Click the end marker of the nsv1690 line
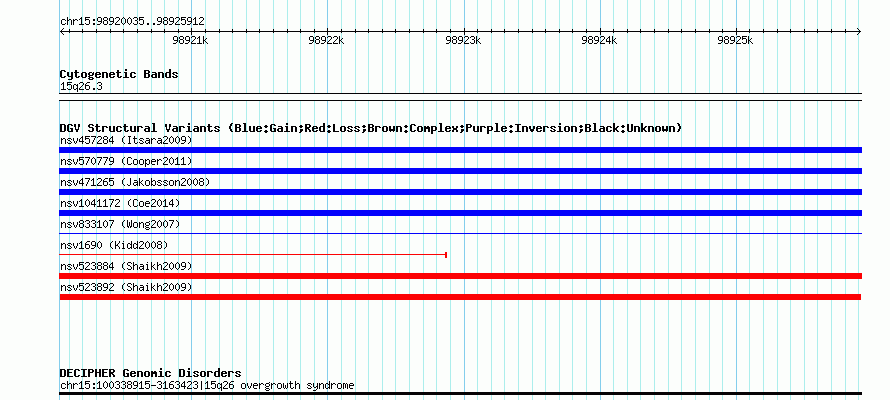The image size is (890, 400). tap(446, 255)
